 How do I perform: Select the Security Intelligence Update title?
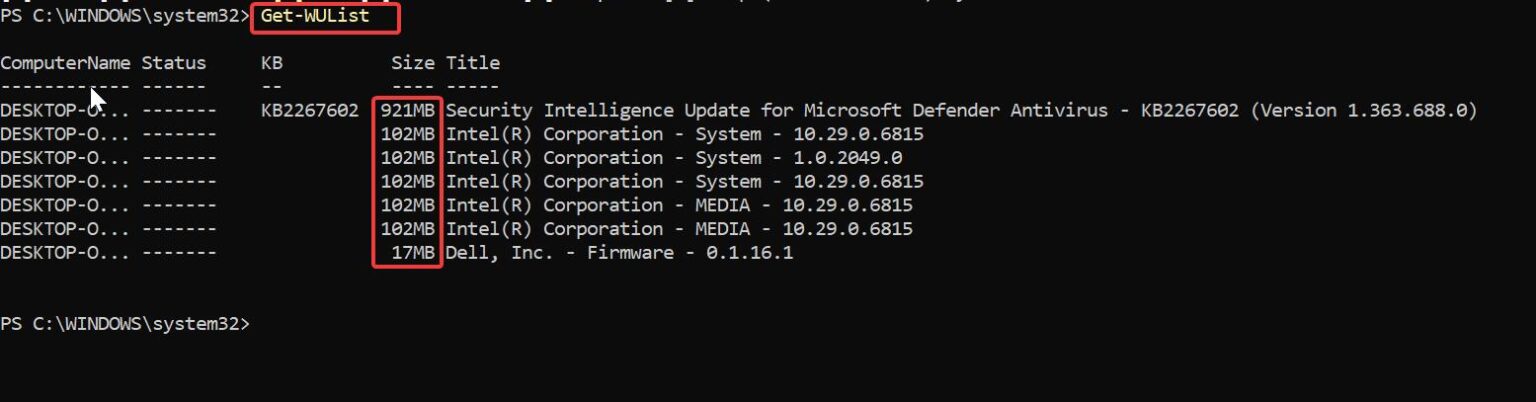[961, 110]
